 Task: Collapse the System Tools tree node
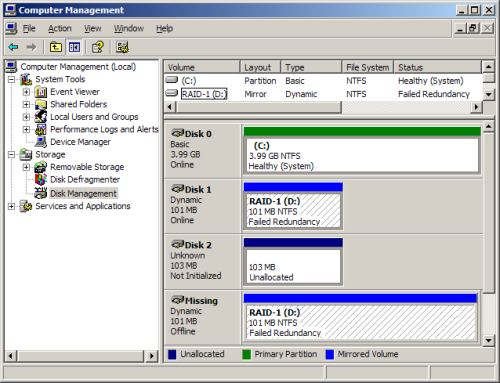coord(11,80)
